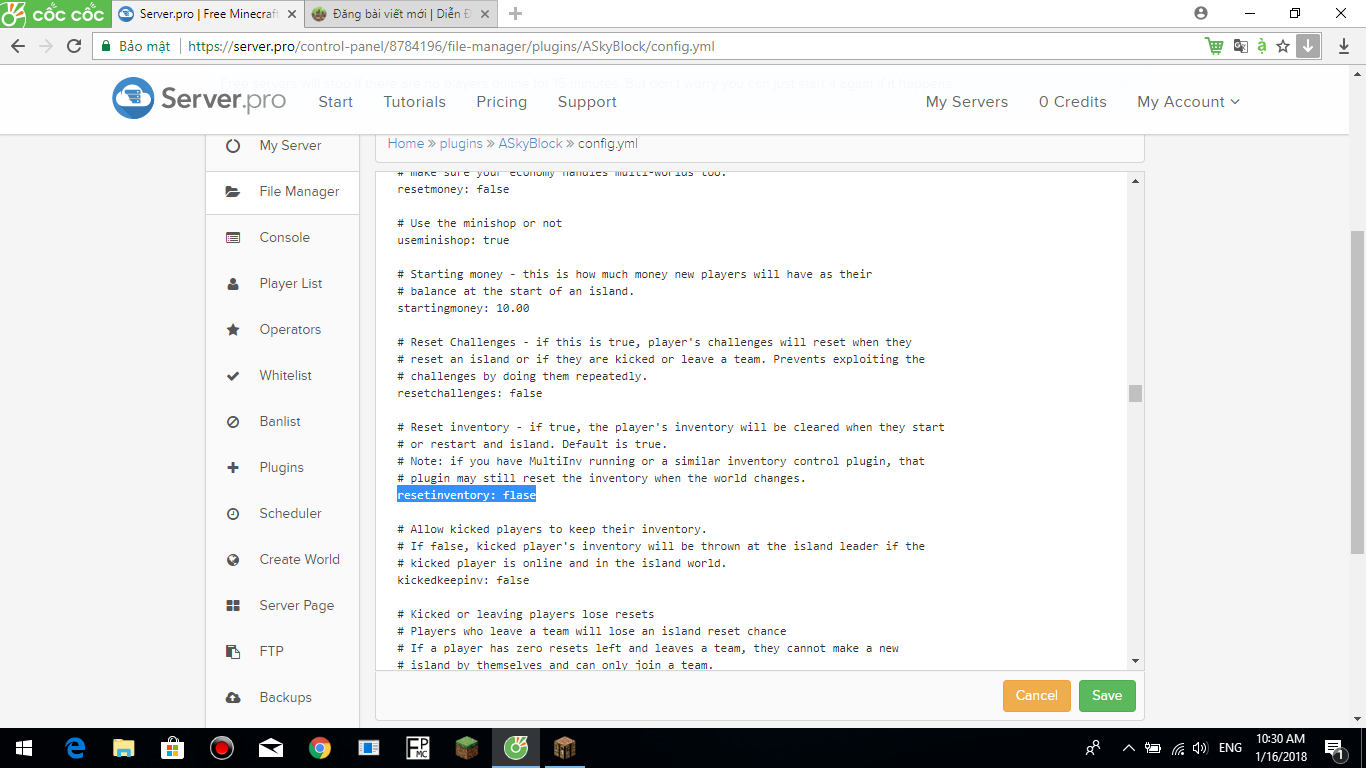
Task: Open Microsoft Edge from the taskbar
Action: pos(75,748)
